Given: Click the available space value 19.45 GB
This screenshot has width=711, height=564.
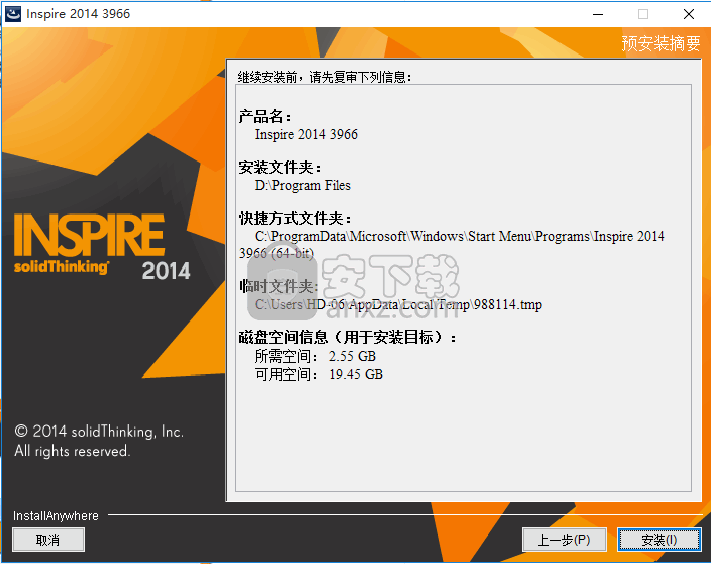Looking at the screenshot, I should coord(356,374).
